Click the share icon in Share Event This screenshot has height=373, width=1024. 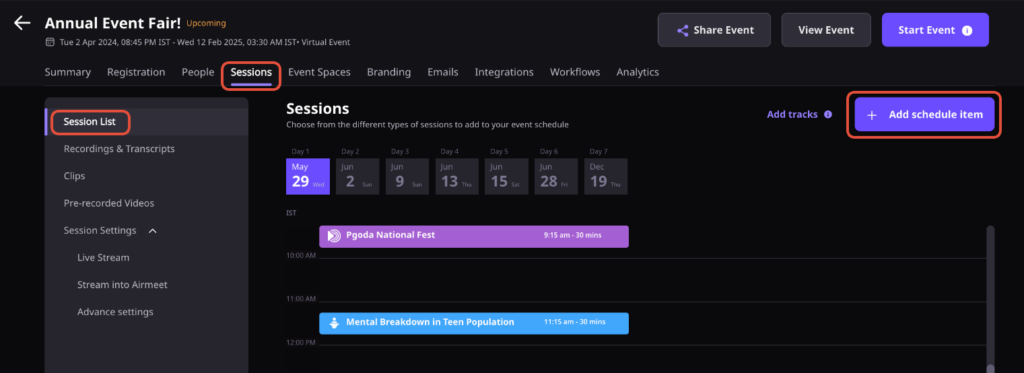(x=682, y=30)
